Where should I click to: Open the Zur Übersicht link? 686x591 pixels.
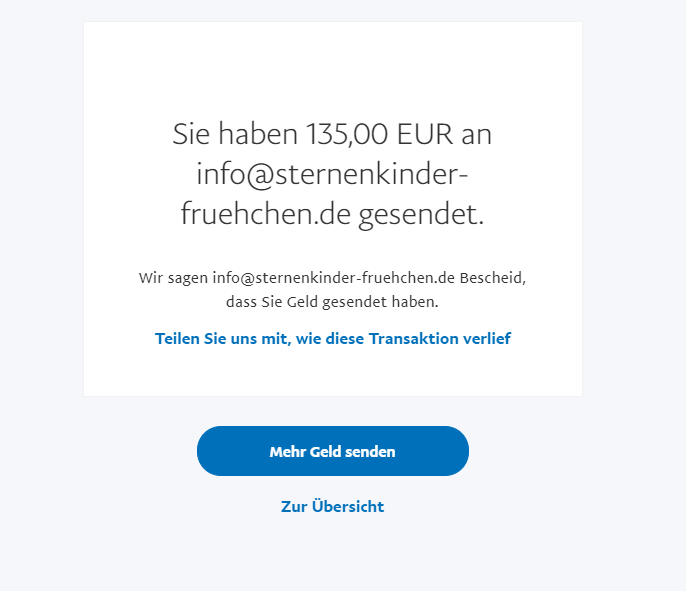[332, 507]
